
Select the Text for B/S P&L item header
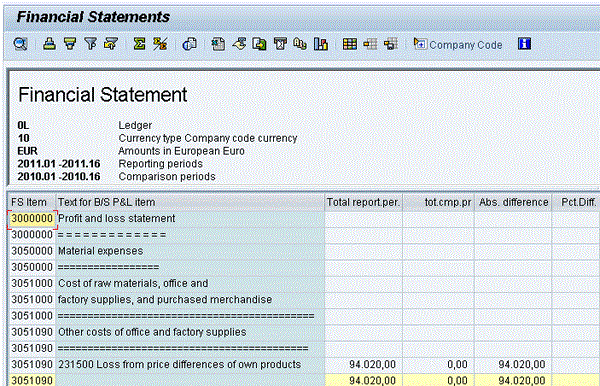190,202
